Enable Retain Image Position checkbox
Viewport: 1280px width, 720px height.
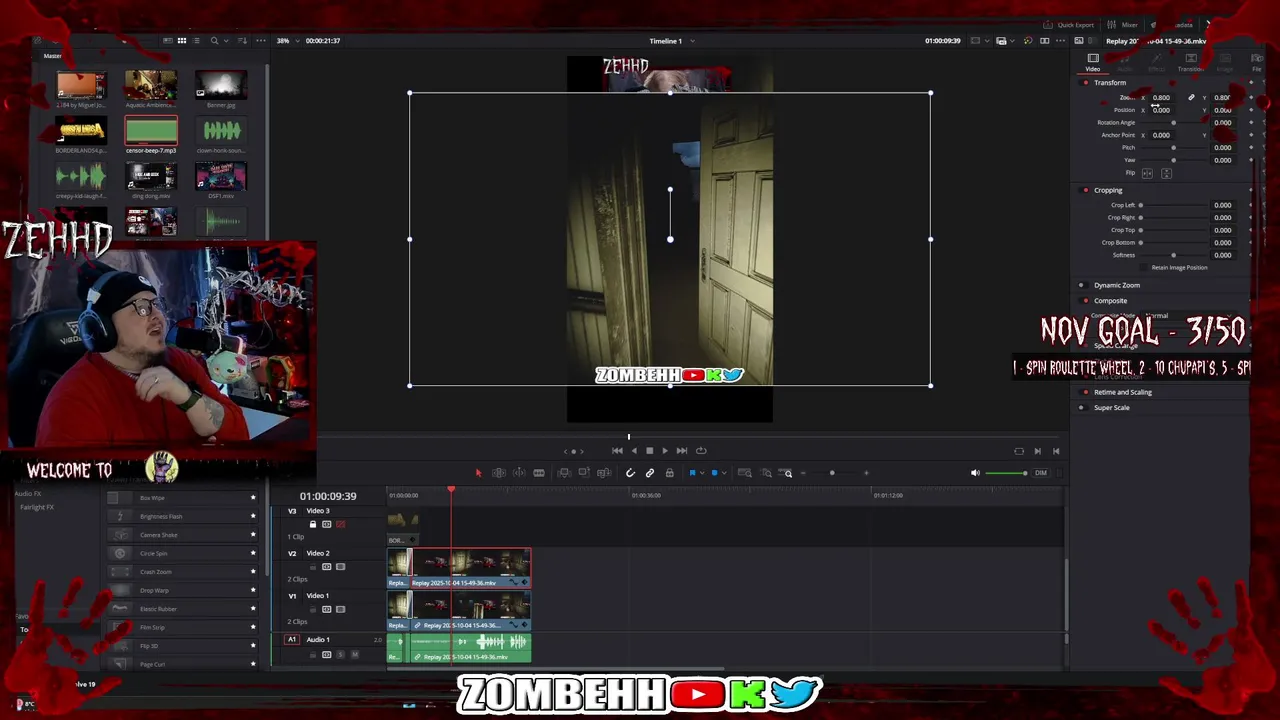(1145, 268)
